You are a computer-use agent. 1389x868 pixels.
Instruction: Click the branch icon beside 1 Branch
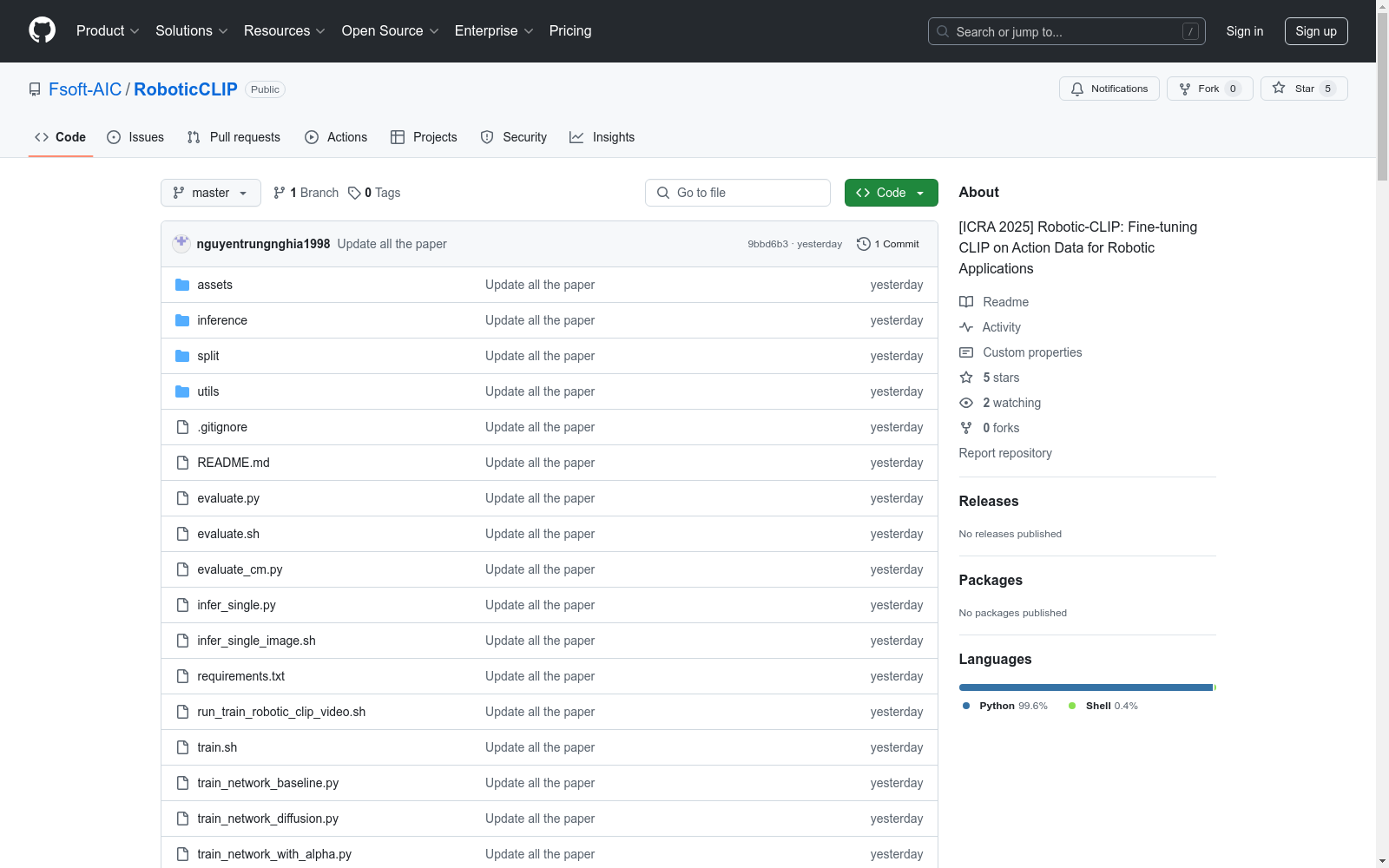click(x=280, y=193)
